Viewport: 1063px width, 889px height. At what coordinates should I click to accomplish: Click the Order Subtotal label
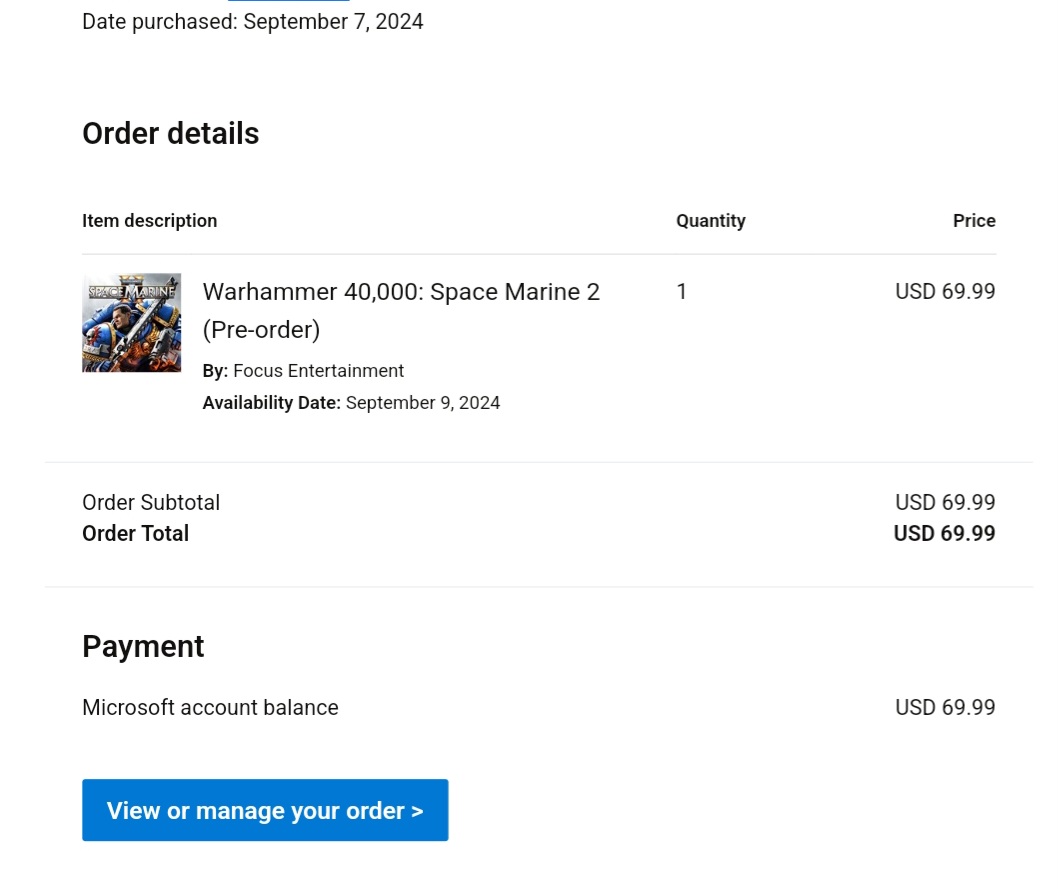click(x=151, y=502)
